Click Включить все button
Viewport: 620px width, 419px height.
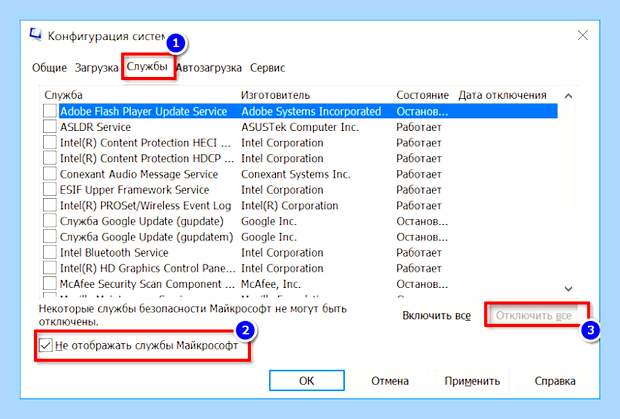(437, 315)
